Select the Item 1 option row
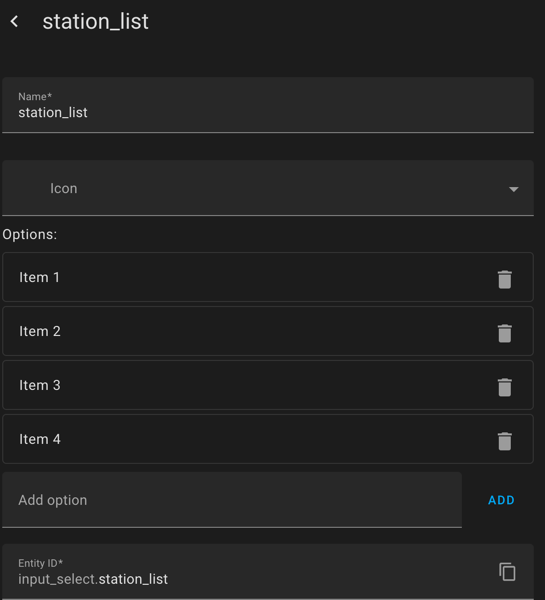Viewport: 545px width, 600px height. coord(268,277)
